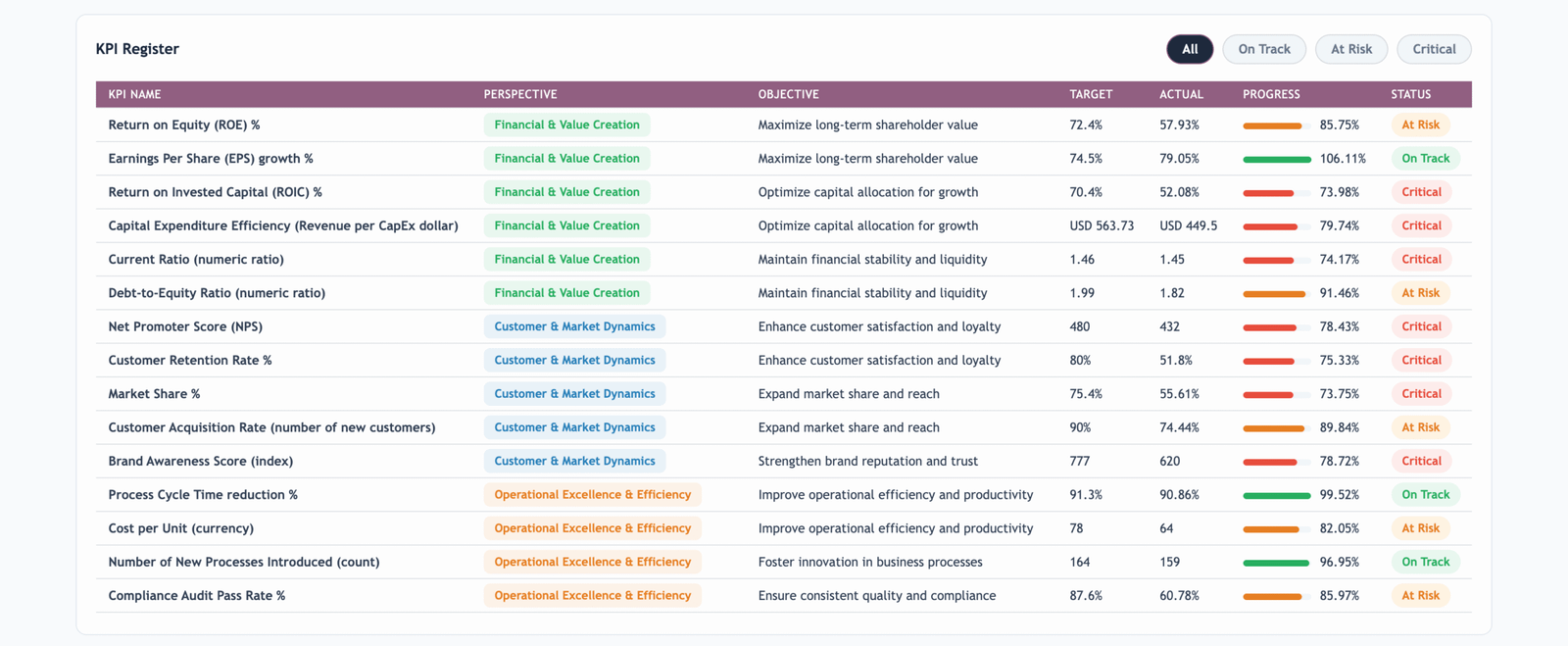The width and height of the screenshot is (1568, 646).
Task: Click At Risk badge for Compliance Audit row
Action: [x=1420, y=595]
